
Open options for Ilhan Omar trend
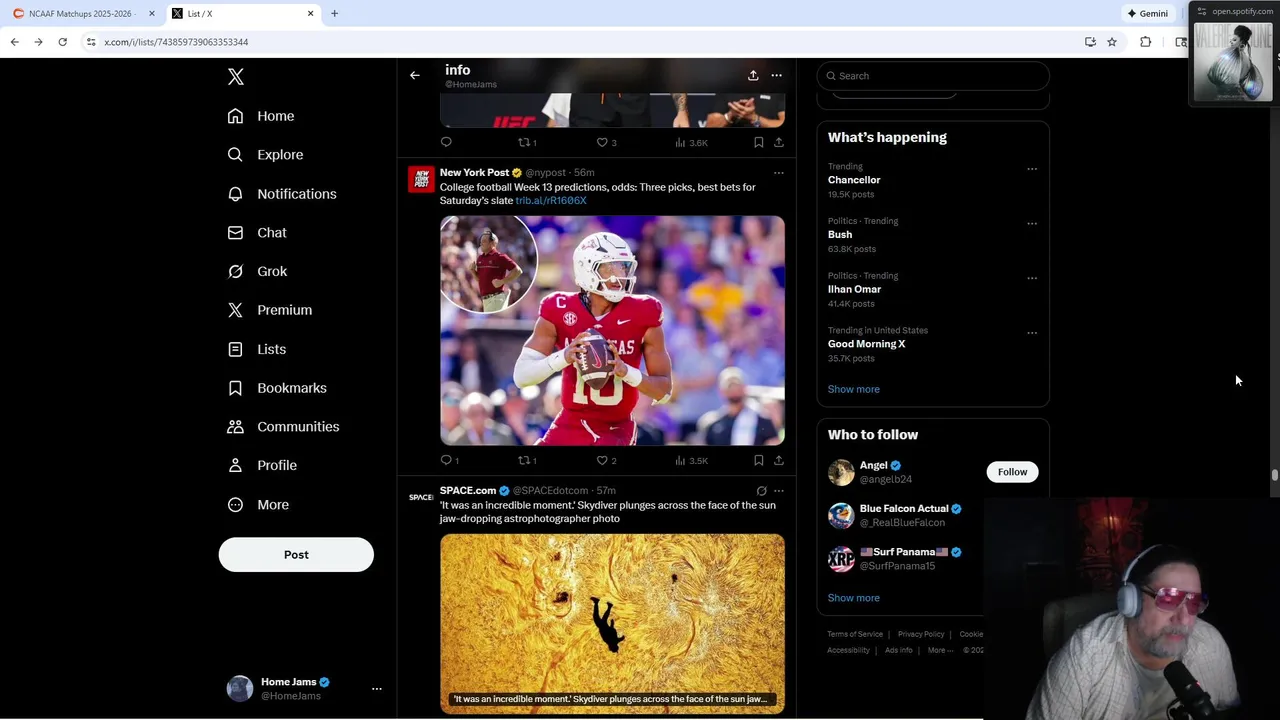[x=1032, y=278]
